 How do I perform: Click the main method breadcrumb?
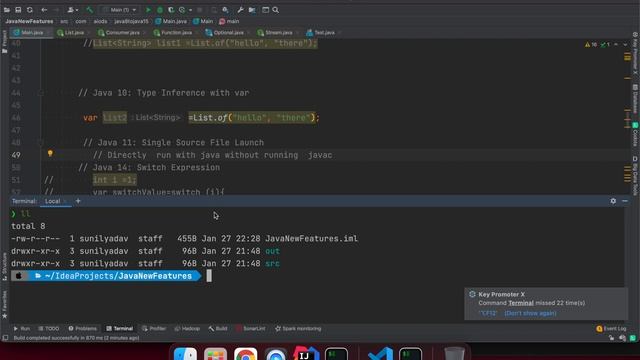pyautogui.click(x=229, y=21)
